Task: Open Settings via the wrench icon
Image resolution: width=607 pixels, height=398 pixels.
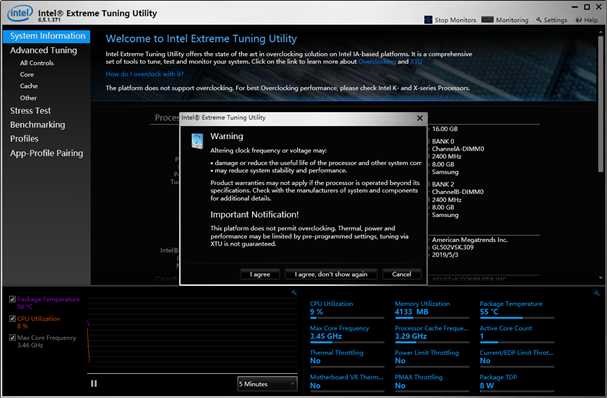Action: [539, 20]
